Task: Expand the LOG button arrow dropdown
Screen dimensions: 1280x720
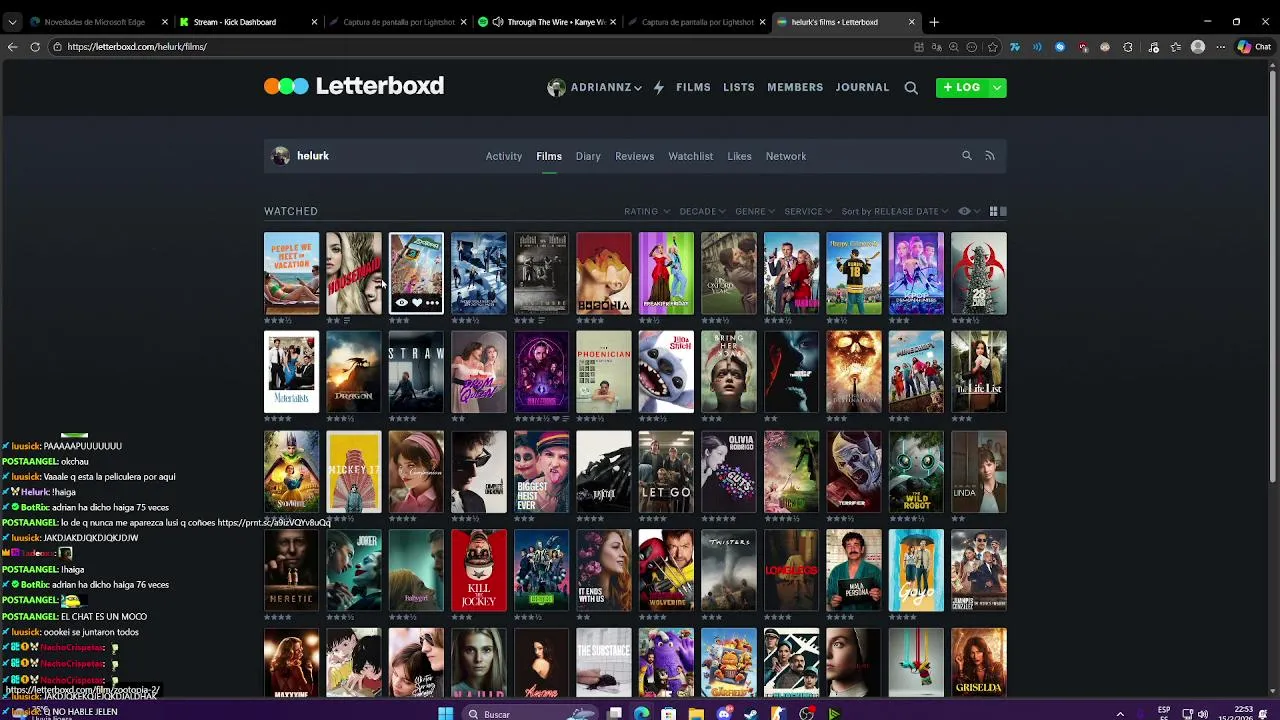Action: [x=997, y=88]
